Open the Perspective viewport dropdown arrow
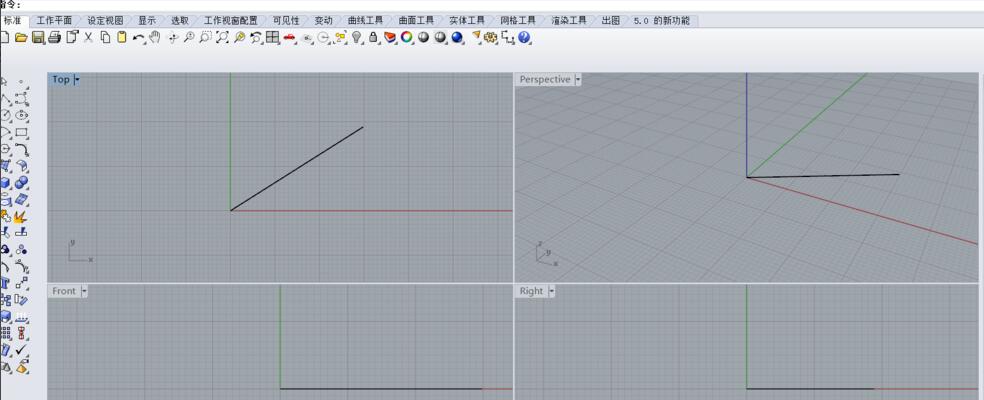The height and width of the screenshot is (400, 984). point(577,80)
